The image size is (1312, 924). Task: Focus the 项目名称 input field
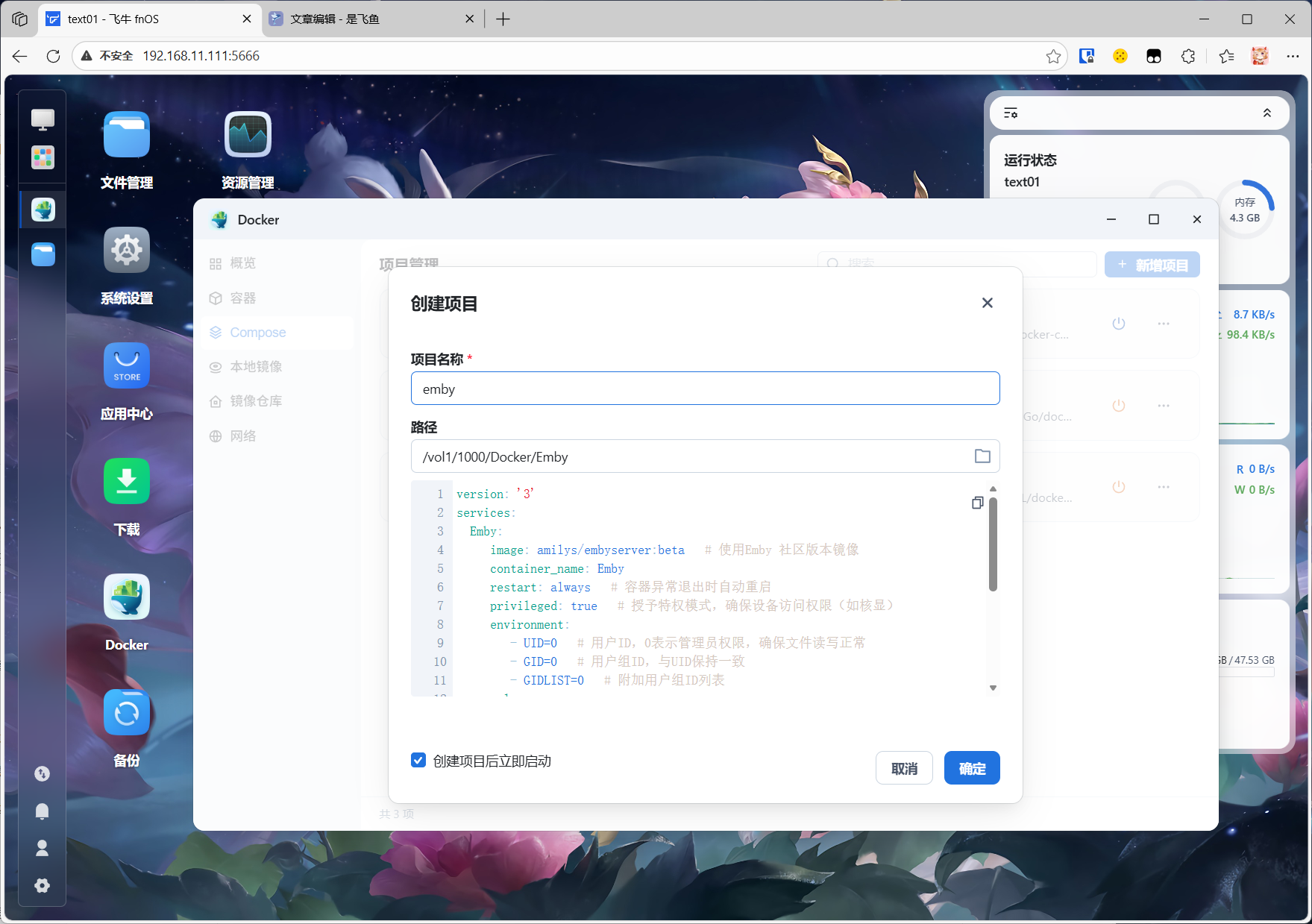pos(705,389)
